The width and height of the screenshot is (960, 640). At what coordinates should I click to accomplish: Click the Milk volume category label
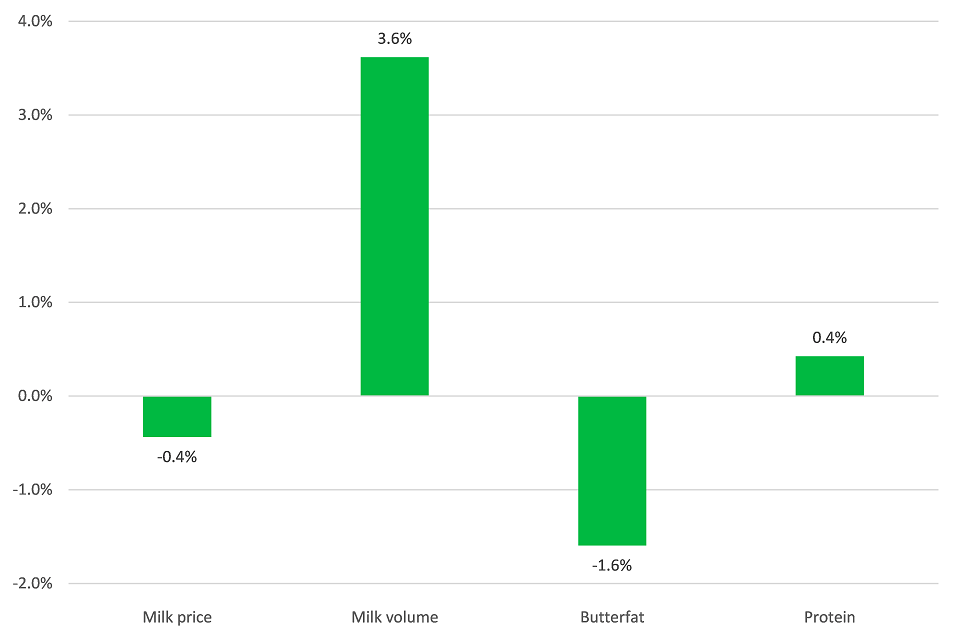tap(394, 617)
